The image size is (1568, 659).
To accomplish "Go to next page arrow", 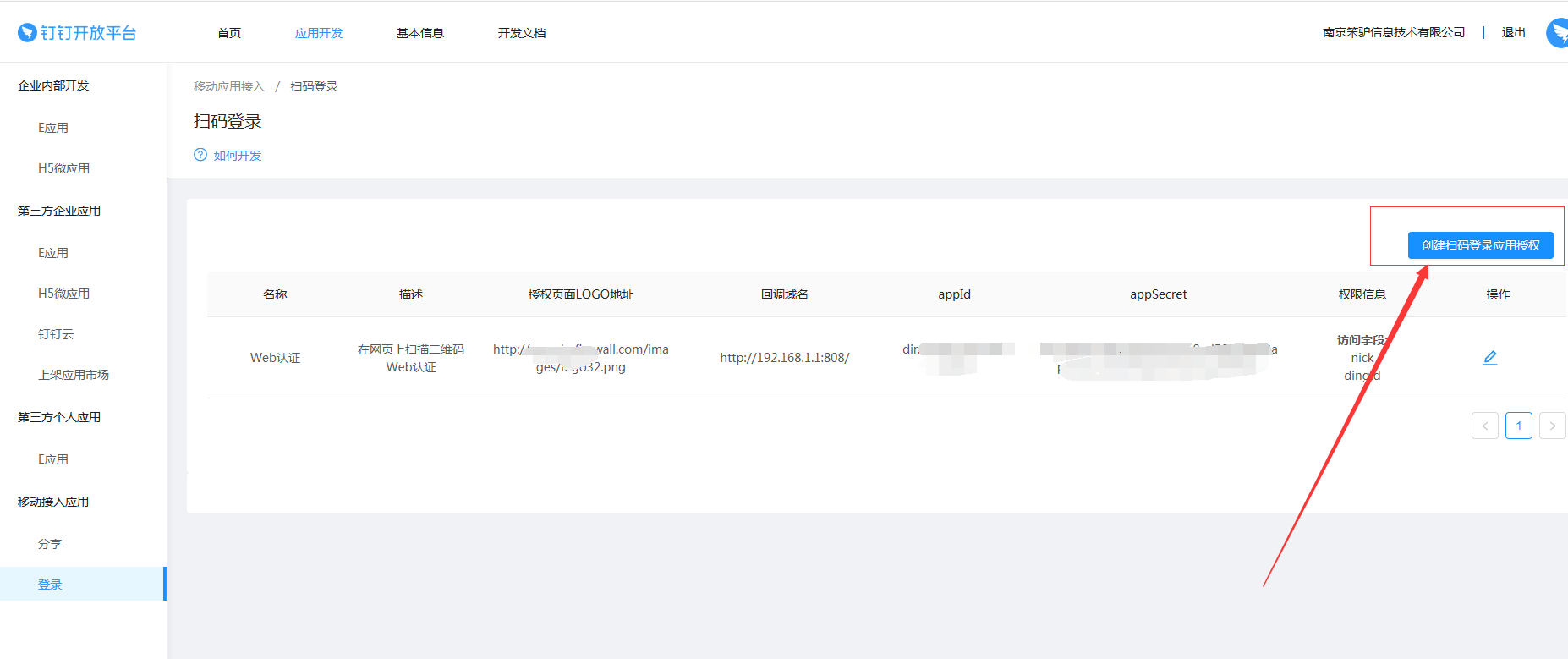I will 1552,426.
